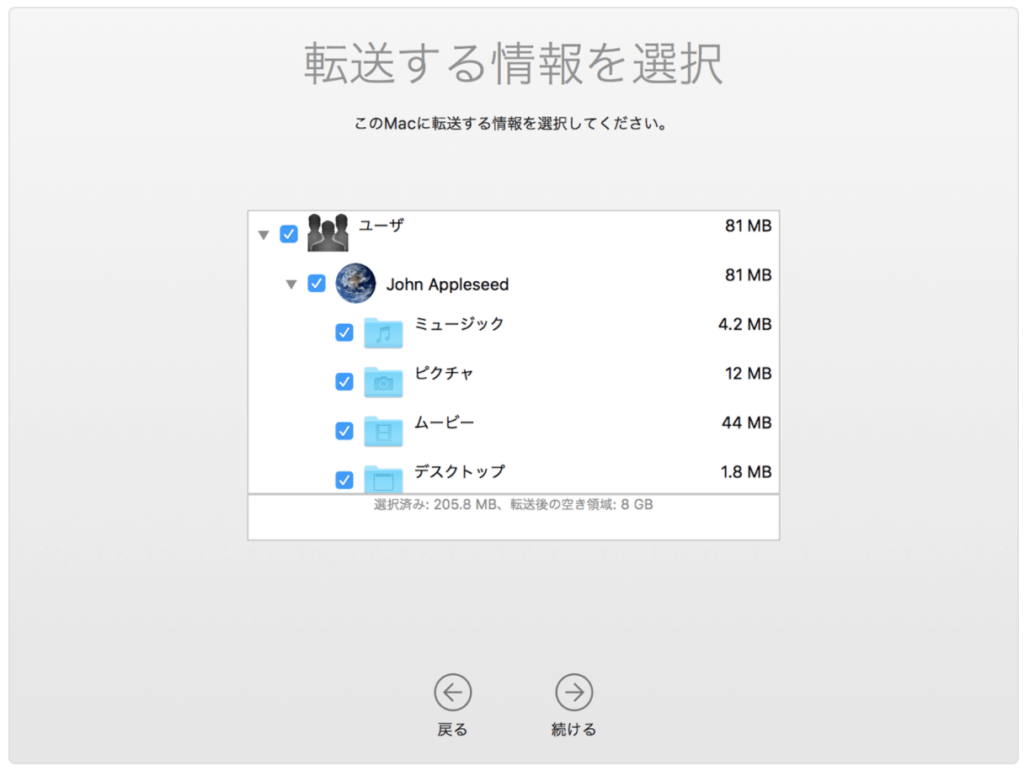Click the 4.2 MB size value

click(x=744, y=324)
